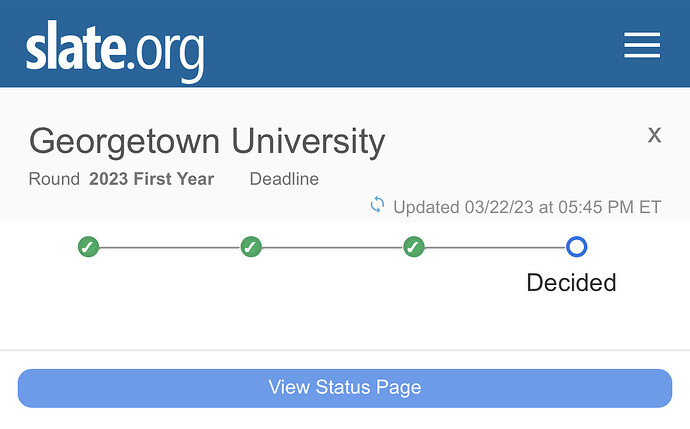Click the Round label
This screenshot has width=690, height=429.
54,179
